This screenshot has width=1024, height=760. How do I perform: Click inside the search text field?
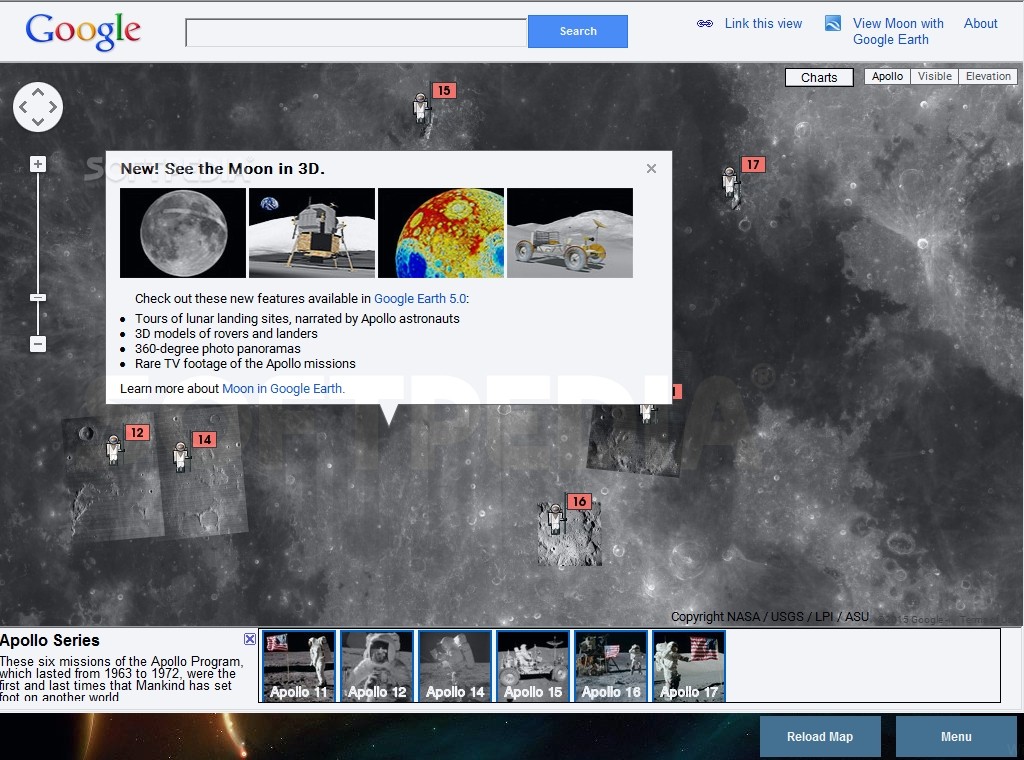[356, 32]
